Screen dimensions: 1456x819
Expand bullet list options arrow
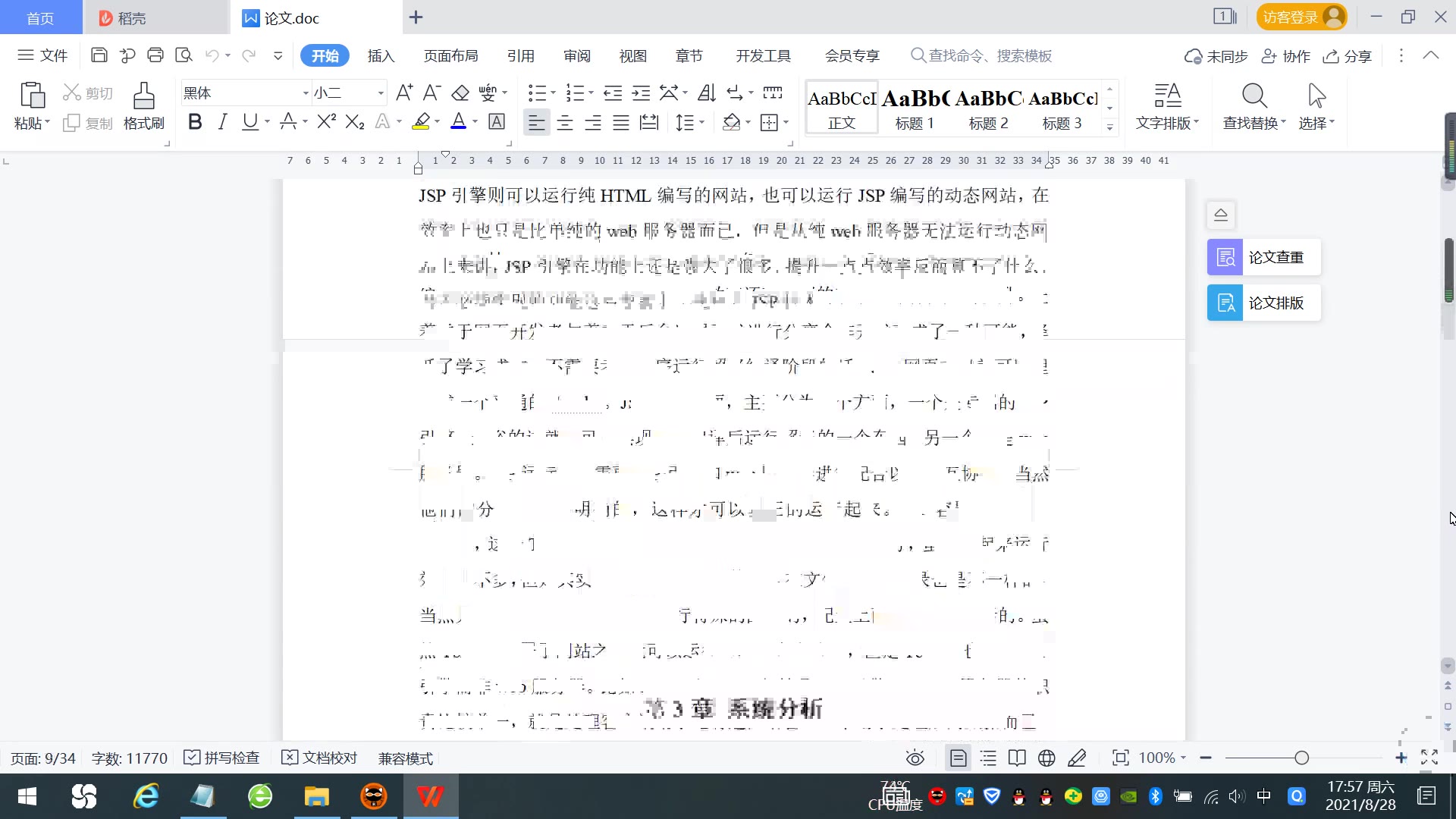[x=553, y=93]
